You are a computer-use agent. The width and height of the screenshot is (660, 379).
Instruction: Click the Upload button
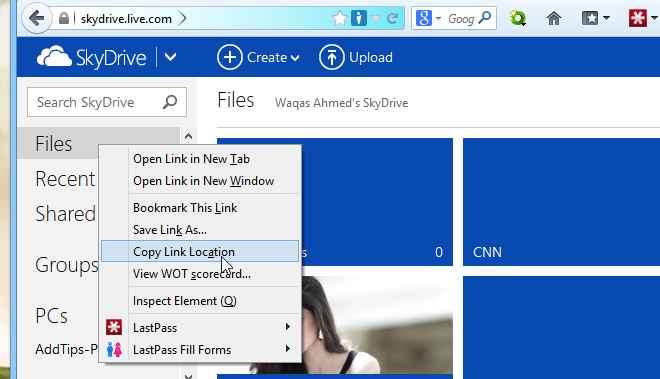356,57
